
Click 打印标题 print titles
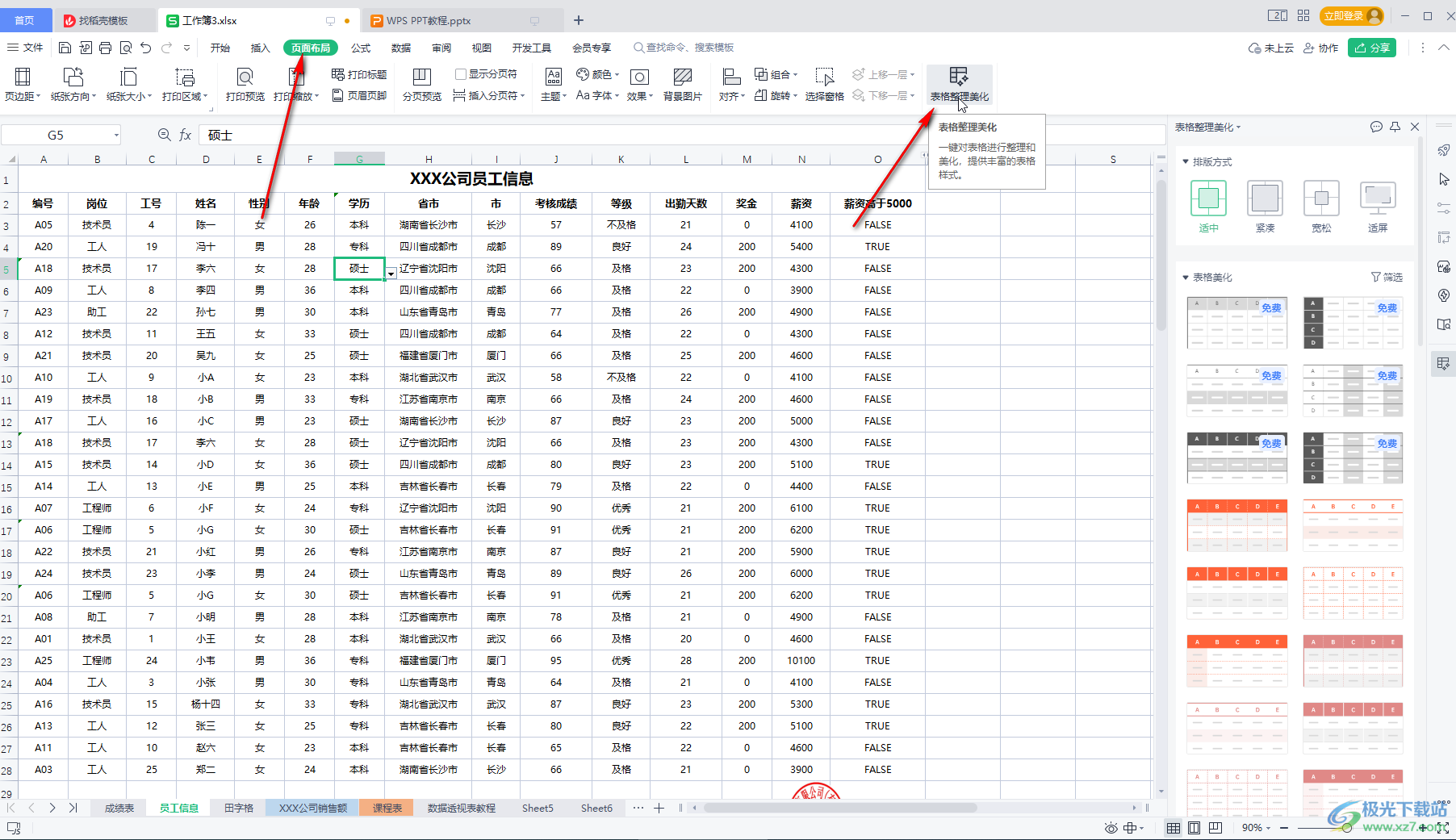click(359, 74)
